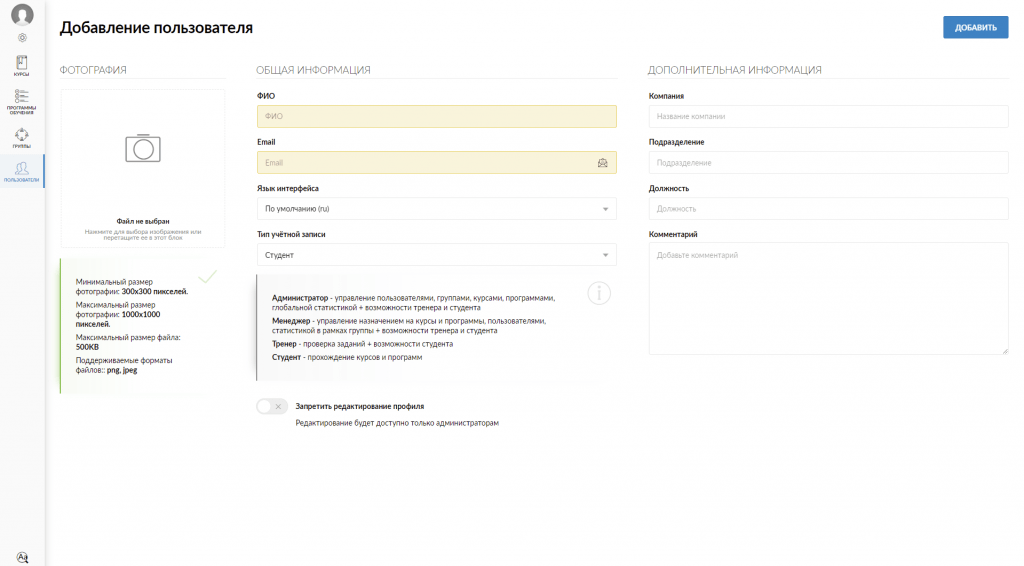
Task: Click the camera icon to upload photo
Action: click(143, 148)
